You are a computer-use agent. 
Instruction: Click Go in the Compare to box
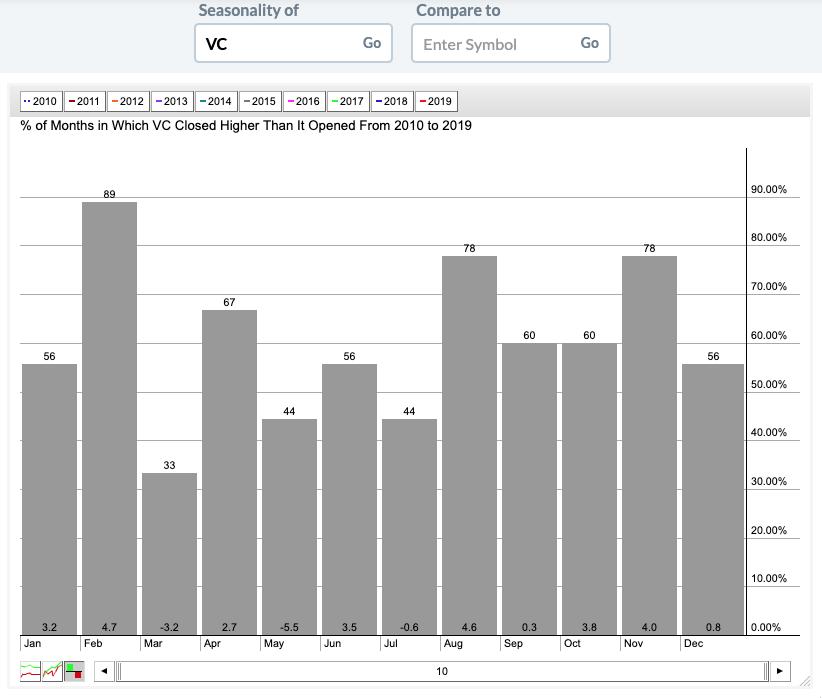point(589,43)
